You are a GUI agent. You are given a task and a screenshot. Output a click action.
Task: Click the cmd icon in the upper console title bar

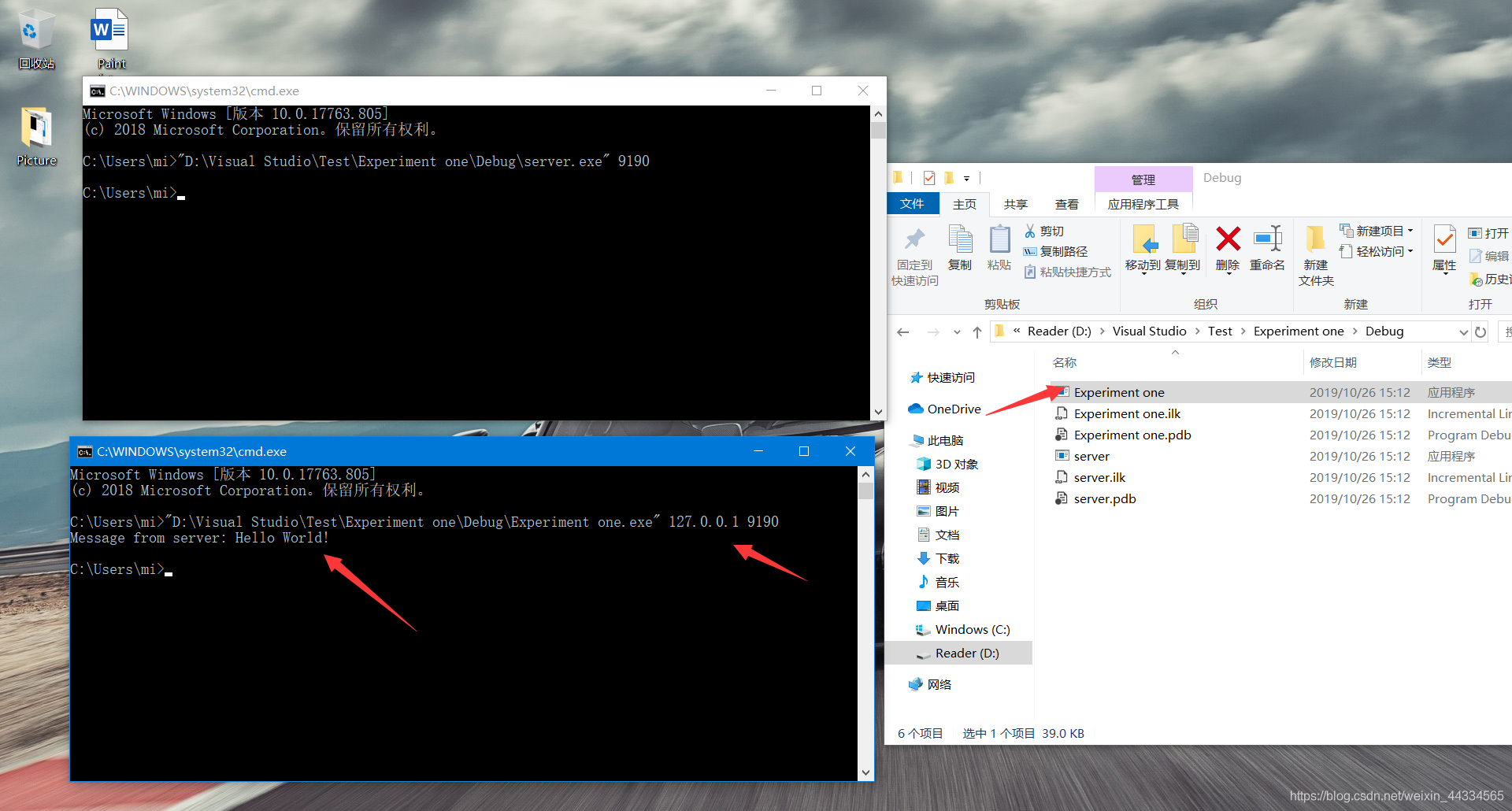coord(97,91)
